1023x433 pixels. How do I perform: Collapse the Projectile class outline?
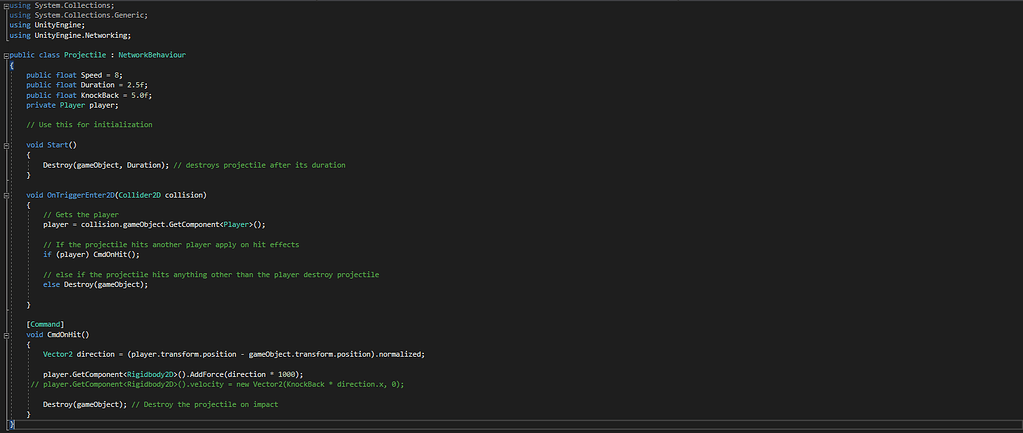coord(4,54)
